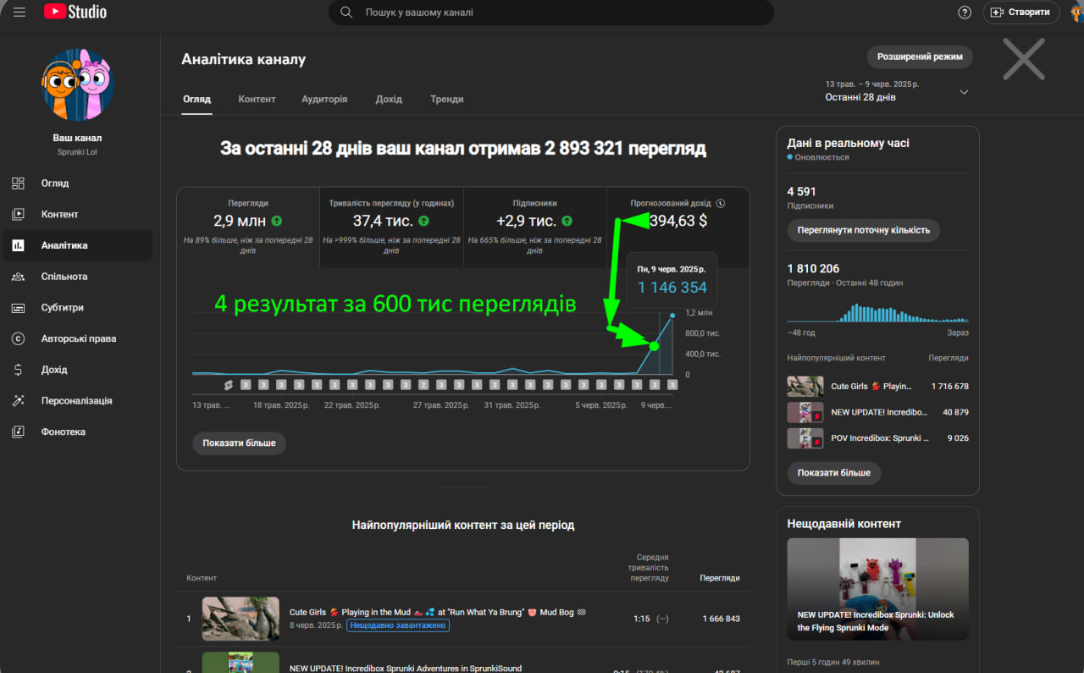1084x673 pixels.
Task: Click the Advanced mode button
Action: coord(919,57)
